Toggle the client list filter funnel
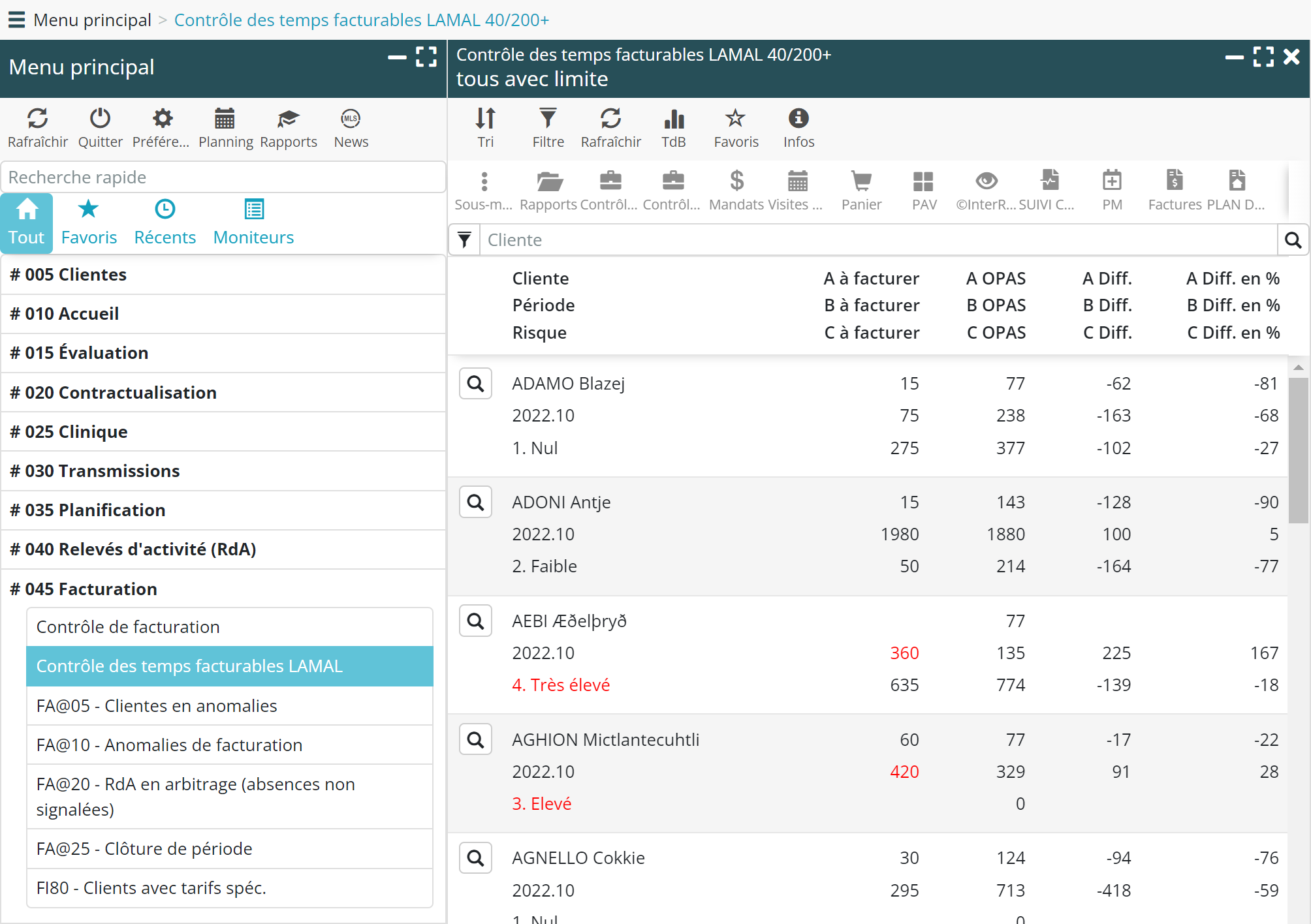This screenshot has height=924, width=1311. pos(464,240)
